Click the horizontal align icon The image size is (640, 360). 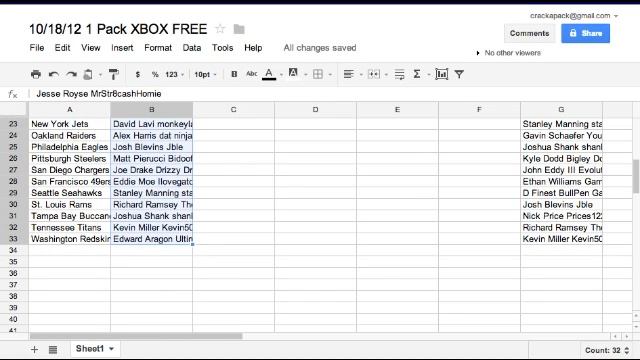click(x=349, y=74)
